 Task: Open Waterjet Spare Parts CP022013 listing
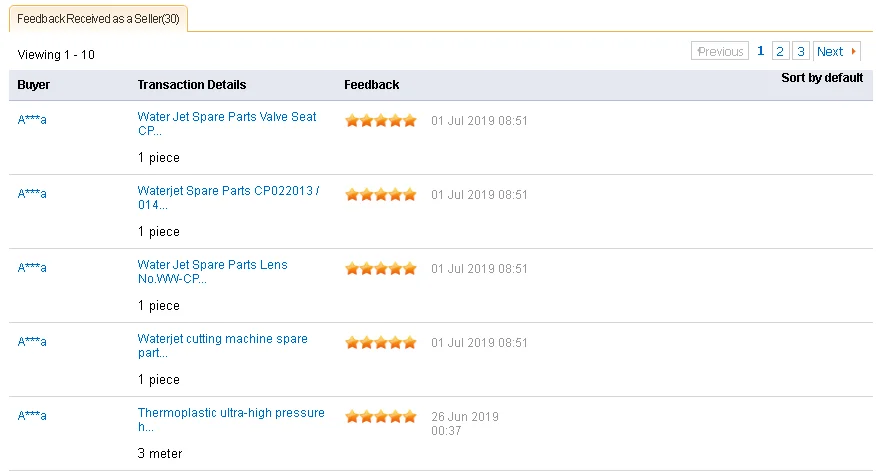tap(228, 198)
